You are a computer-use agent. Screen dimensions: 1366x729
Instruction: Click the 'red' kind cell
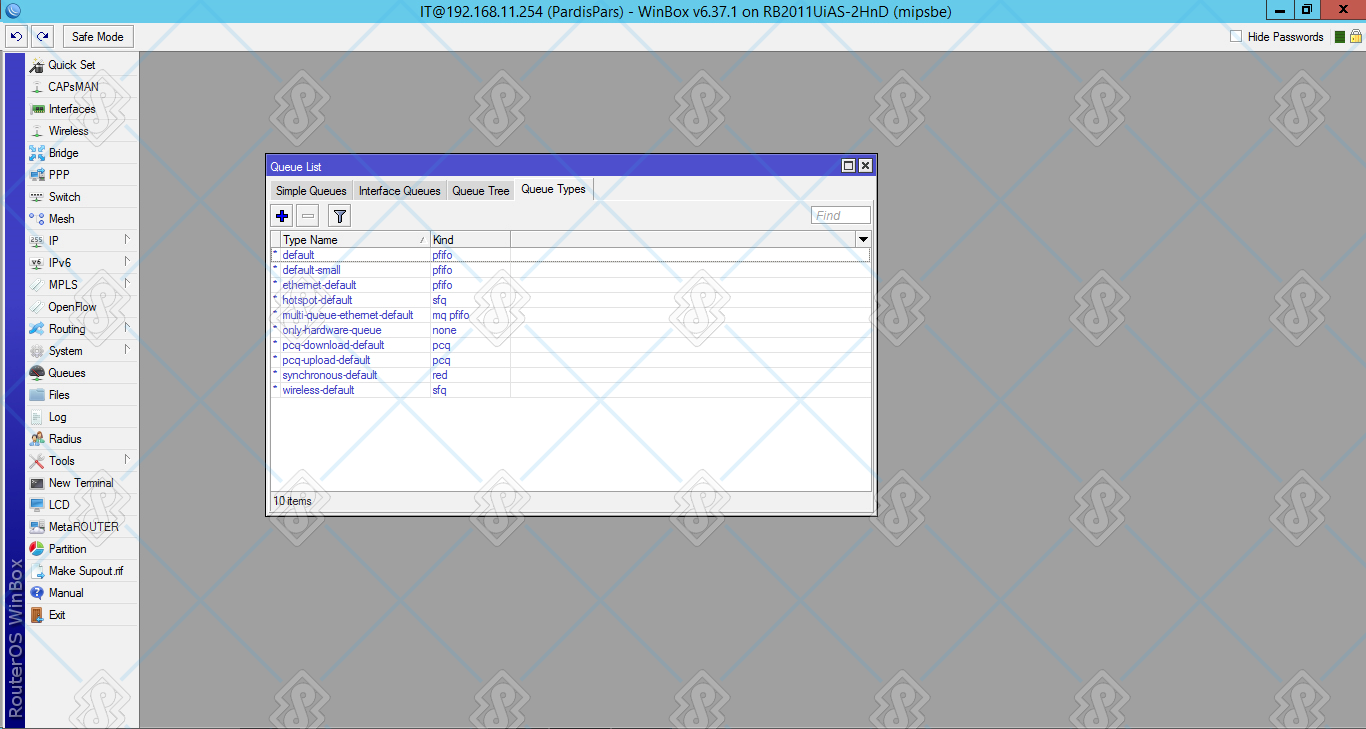(x=470, y=375)
